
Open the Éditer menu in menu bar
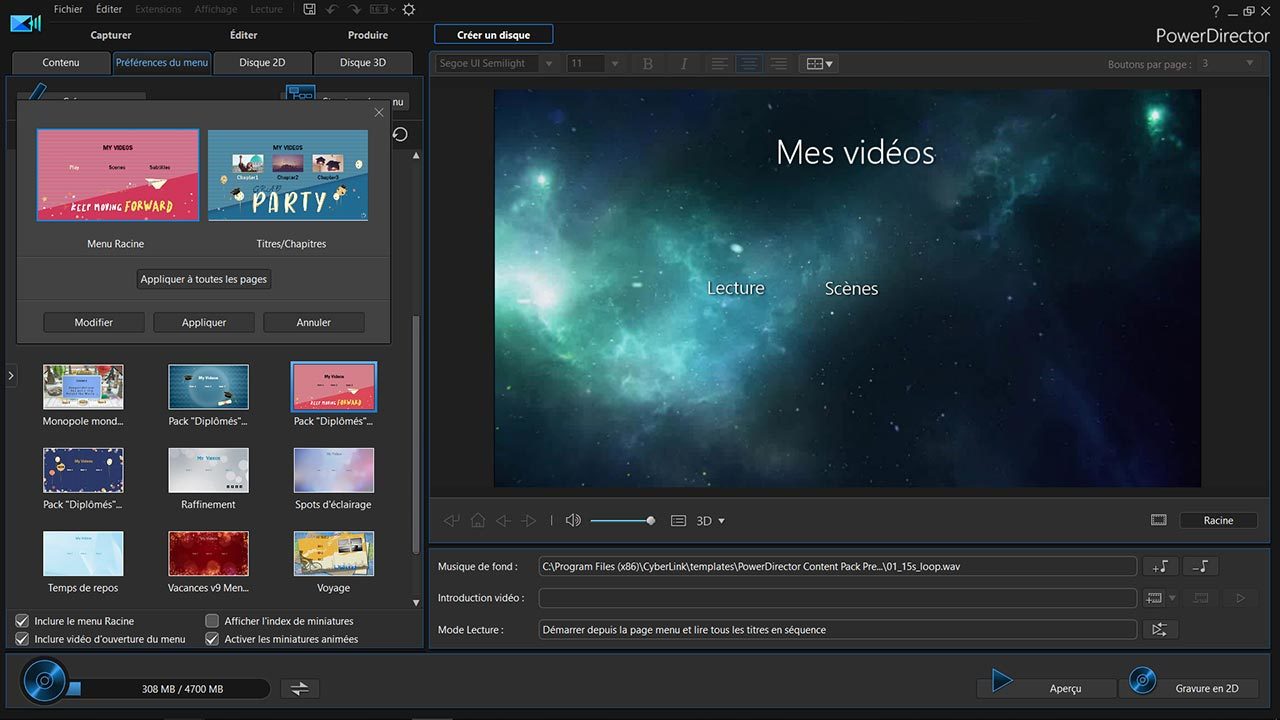click(x=109, y=9)
